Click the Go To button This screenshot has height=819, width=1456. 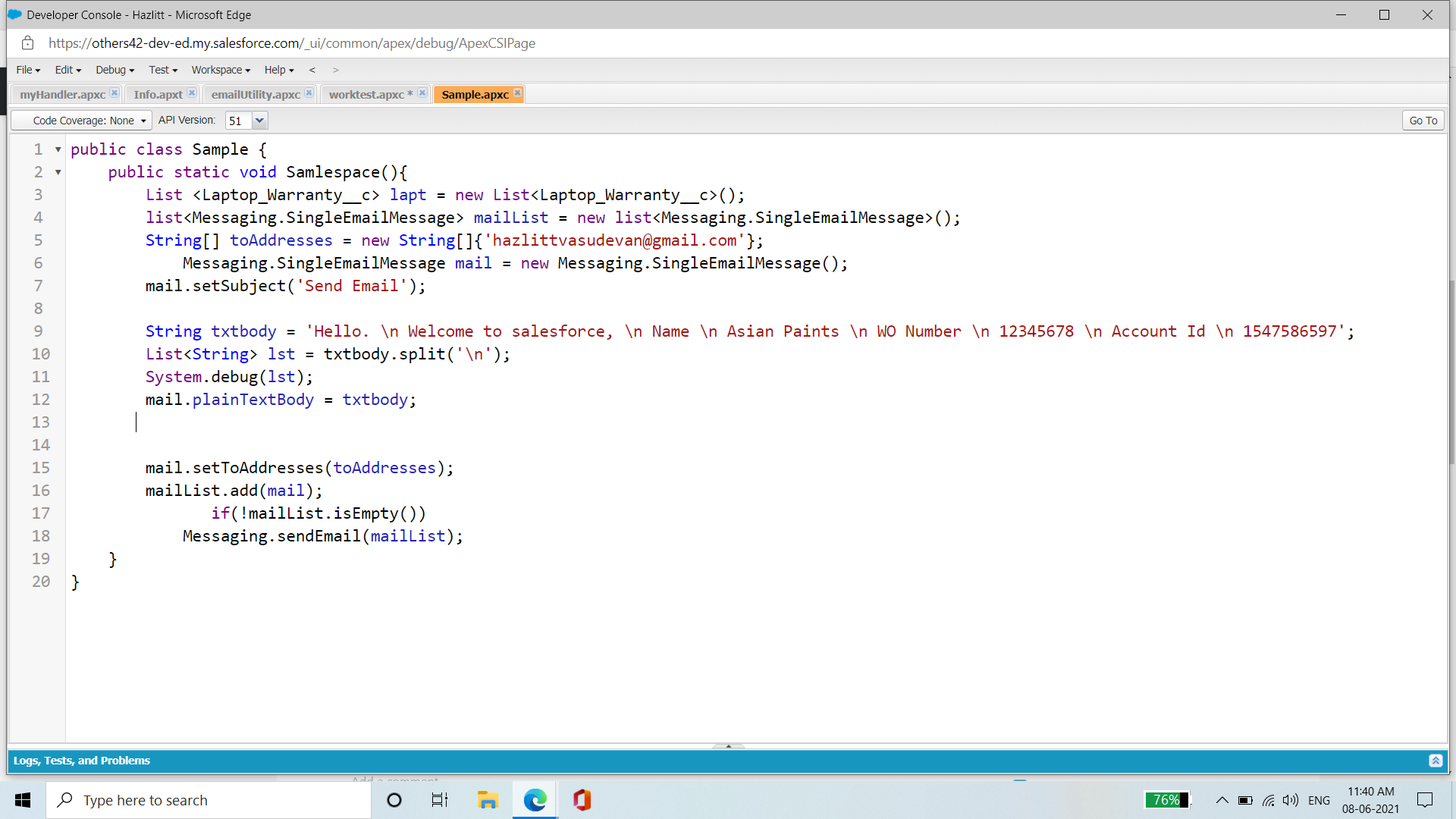(1422, 120)
